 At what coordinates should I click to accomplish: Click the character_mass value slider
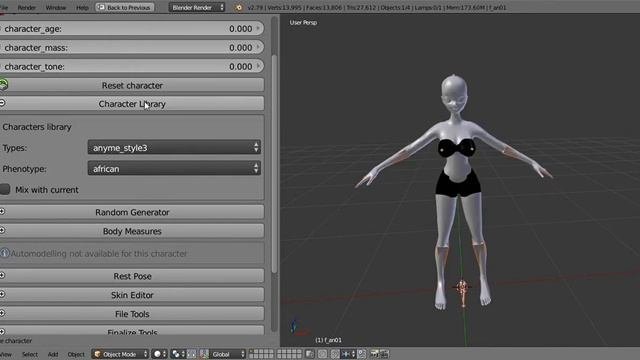(132, 47)
